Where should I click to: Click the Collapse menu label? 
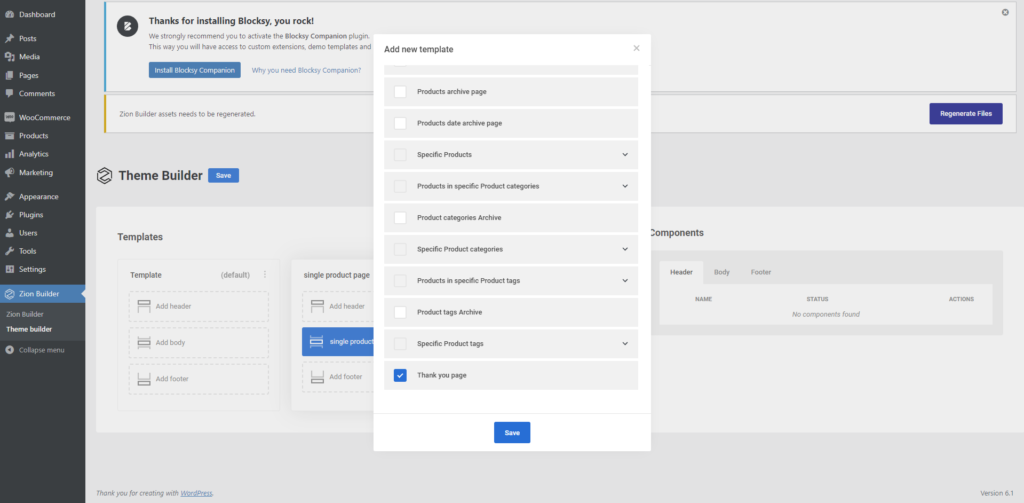(x=42, y=350)
